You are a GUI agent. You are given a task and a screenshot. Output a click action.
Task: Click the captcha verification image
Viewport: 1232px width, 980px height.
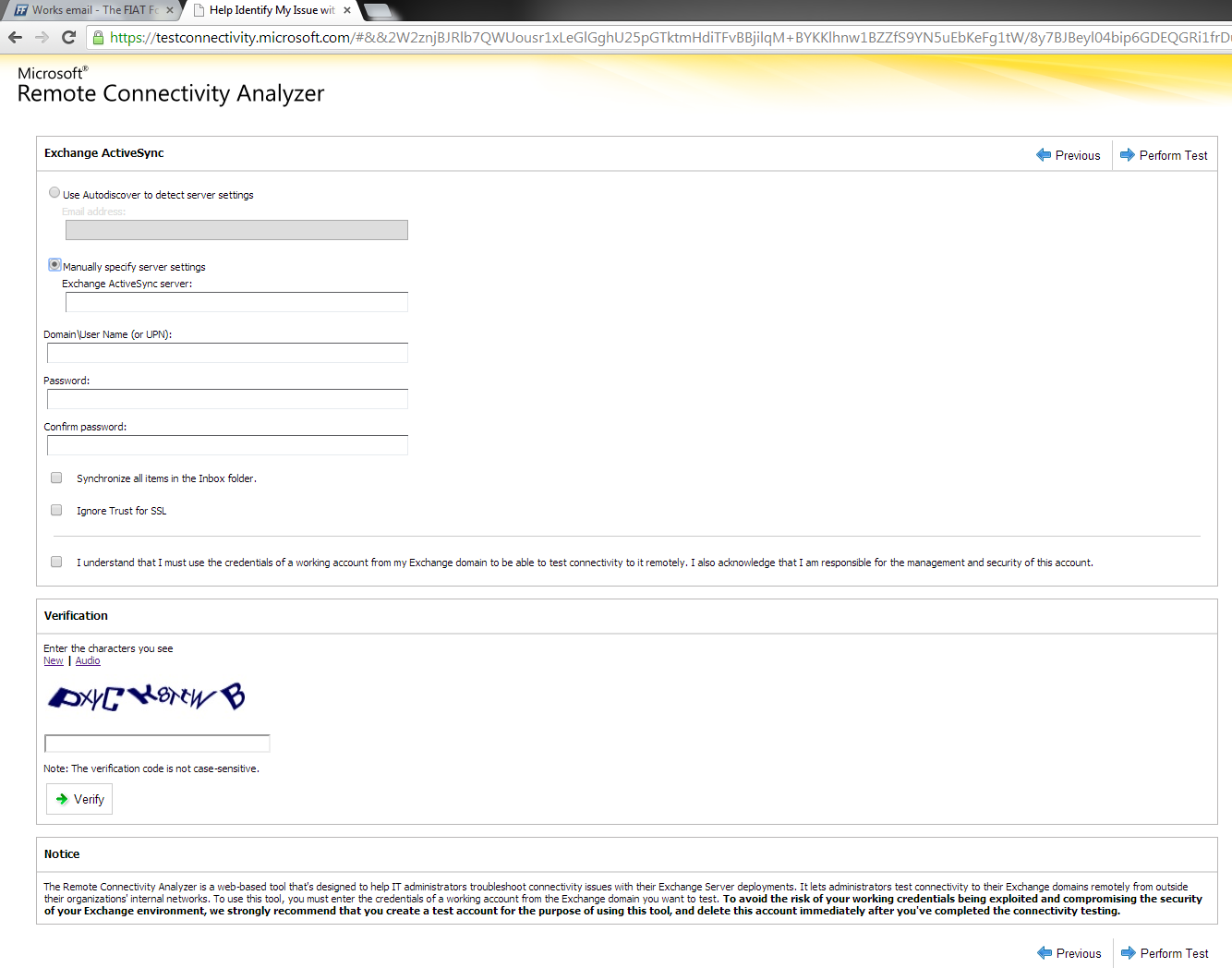(146, 697)
